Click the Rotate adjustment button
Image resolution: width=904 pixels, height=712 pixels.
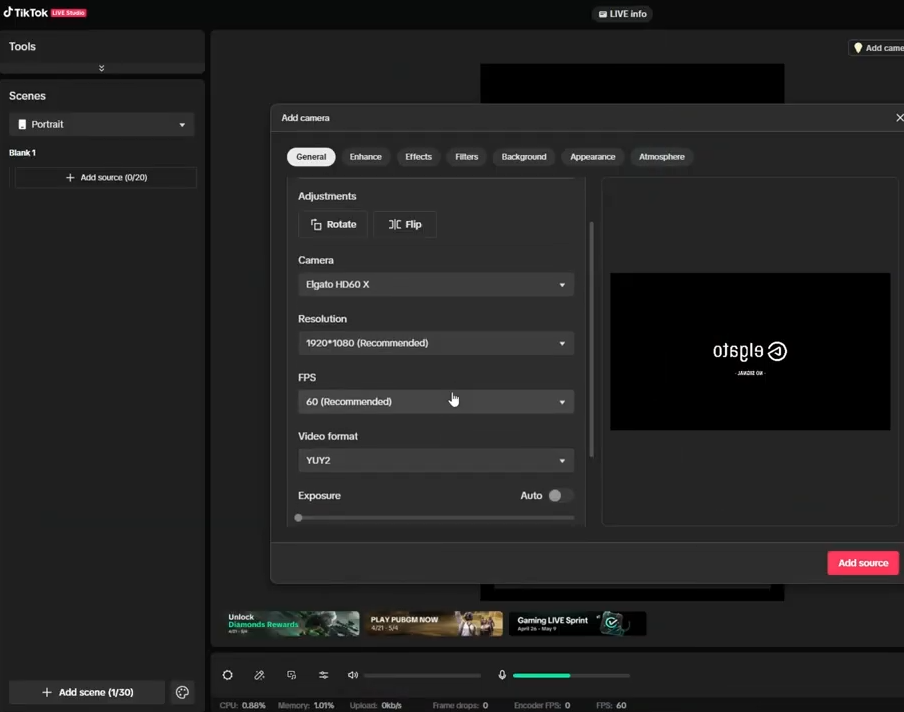[x=333, y=225]
